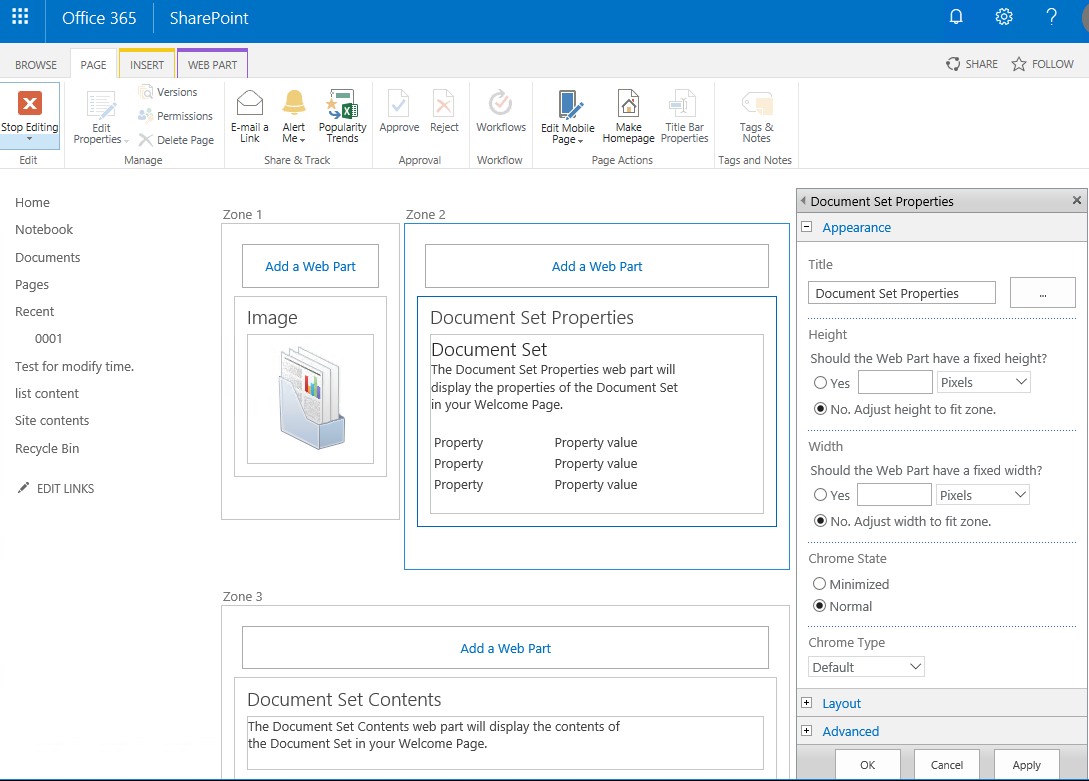1089x781 pixels.
Task: Open Site contents in the navigation
Action: pyautogui.click(x=52, y=421)
